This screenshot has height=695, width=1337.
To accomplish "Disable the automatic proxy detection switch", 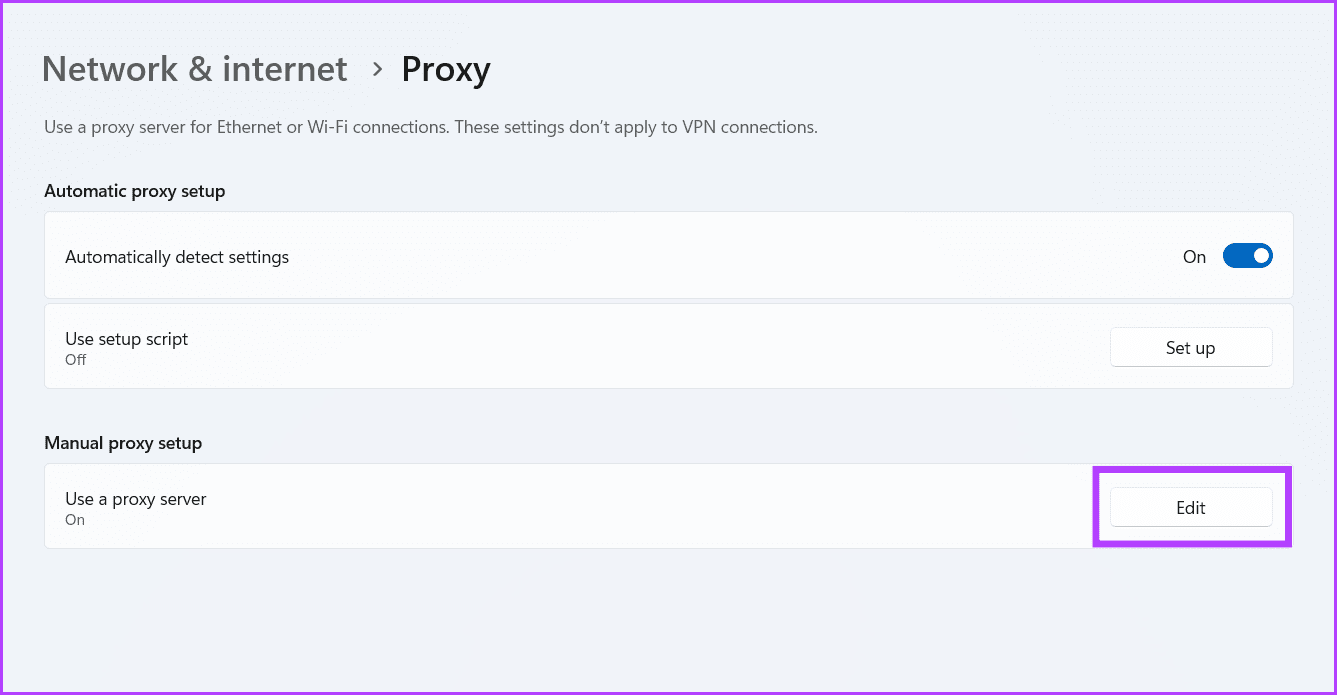I will pos(1247,255).
